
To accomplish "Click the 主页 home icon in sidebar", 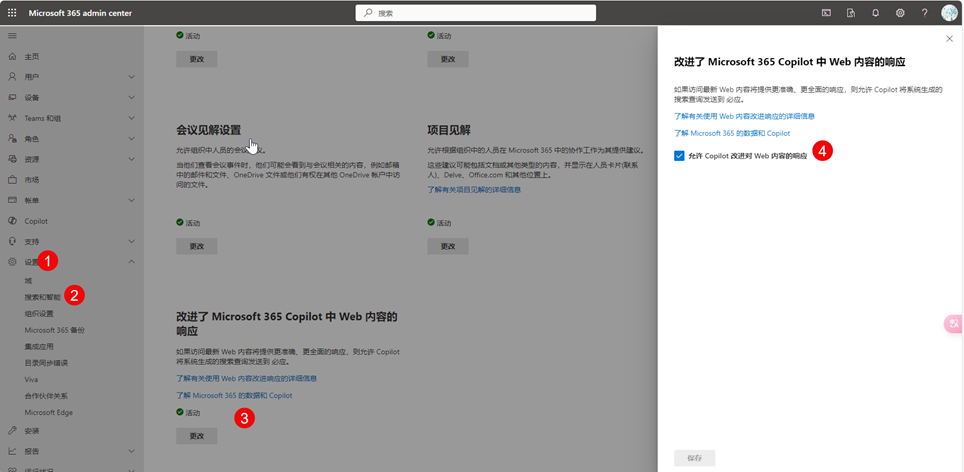I will (x=12, y=57).
